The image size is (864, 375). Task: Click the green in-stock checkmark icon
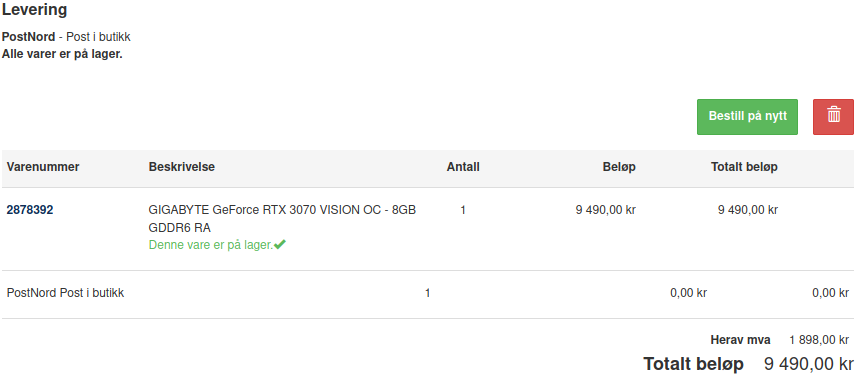tap(280, 244)
